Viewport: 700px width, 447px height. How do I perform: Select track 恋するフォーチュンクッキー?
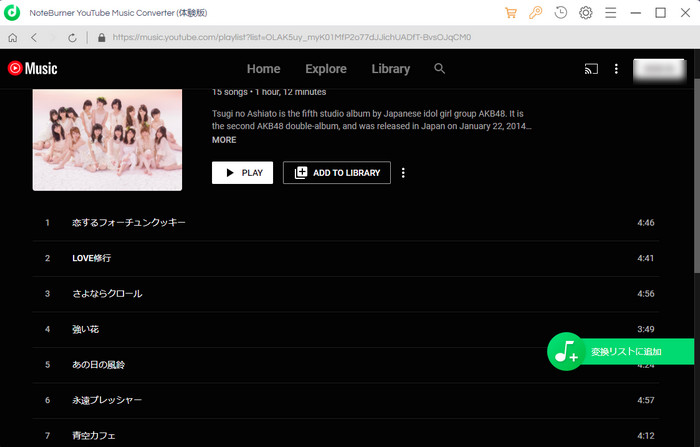pos(129,222)
